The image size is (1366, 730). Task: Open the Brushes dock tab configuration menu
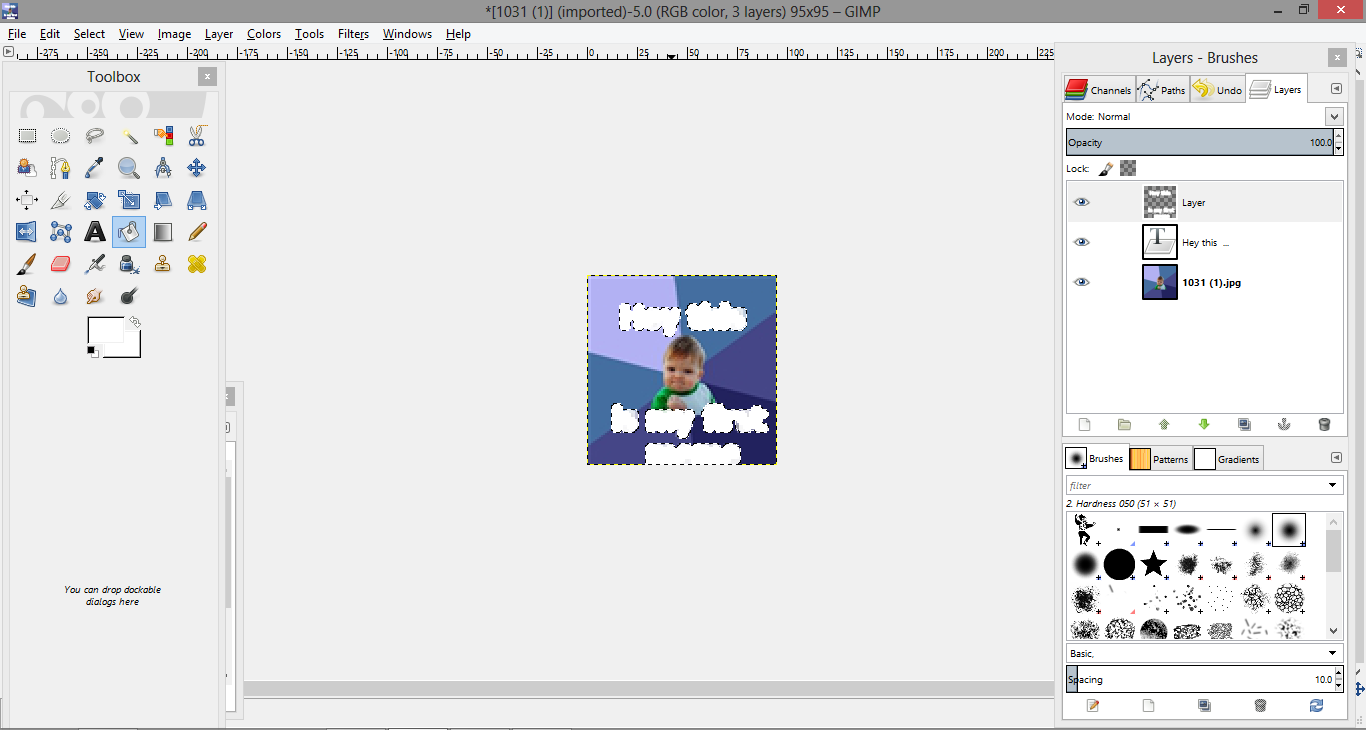1336,458
